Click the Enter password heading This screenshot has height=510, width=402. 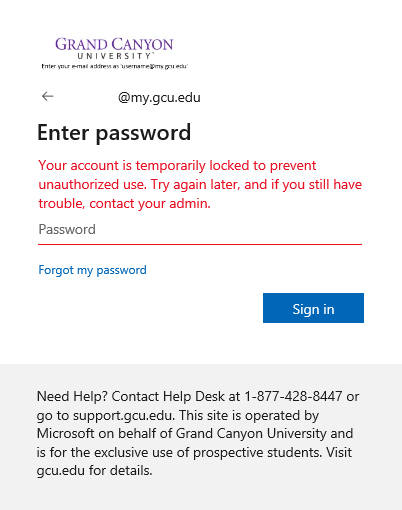pos(114,133)
